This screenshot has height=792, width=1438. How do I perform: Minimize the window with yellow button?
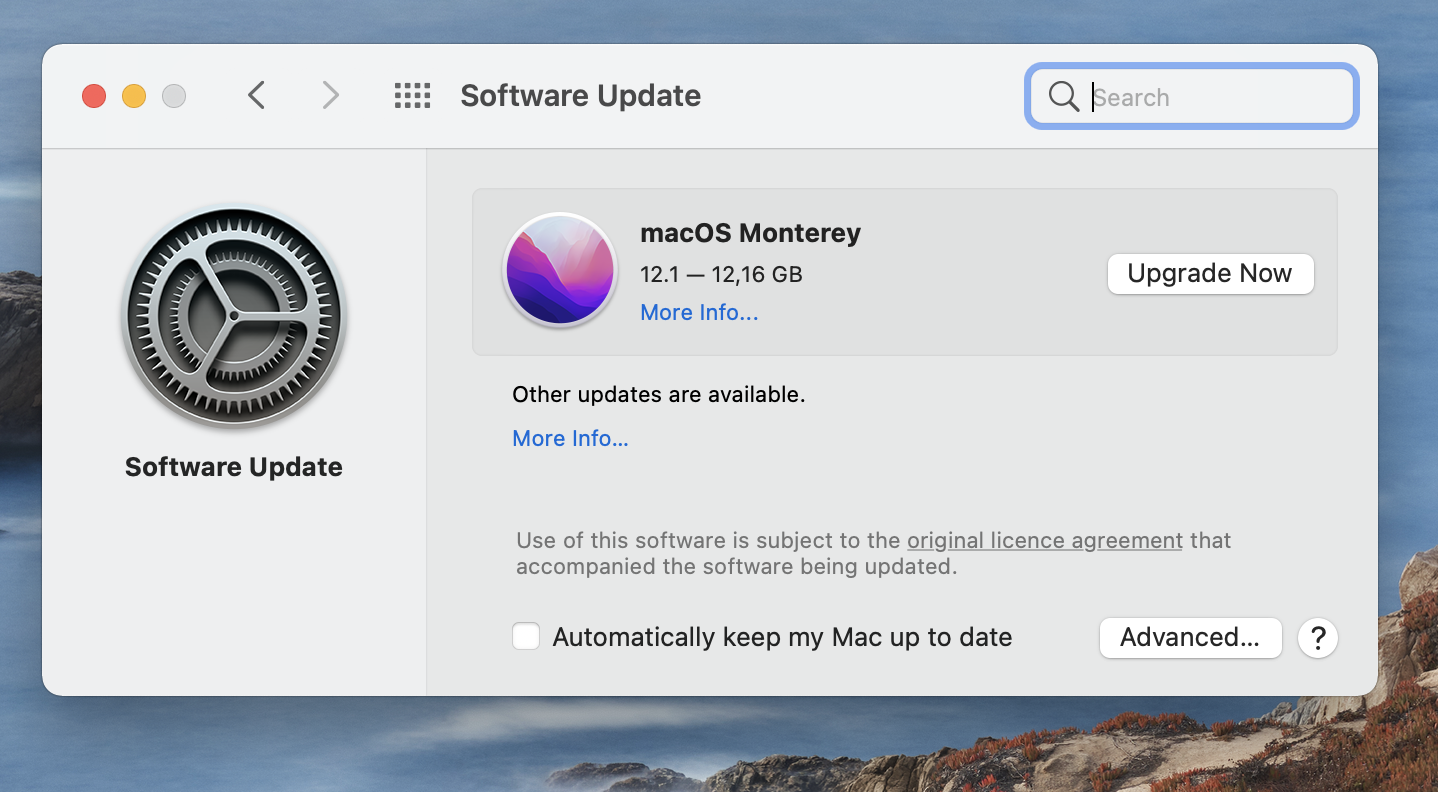tap(134, 96)
